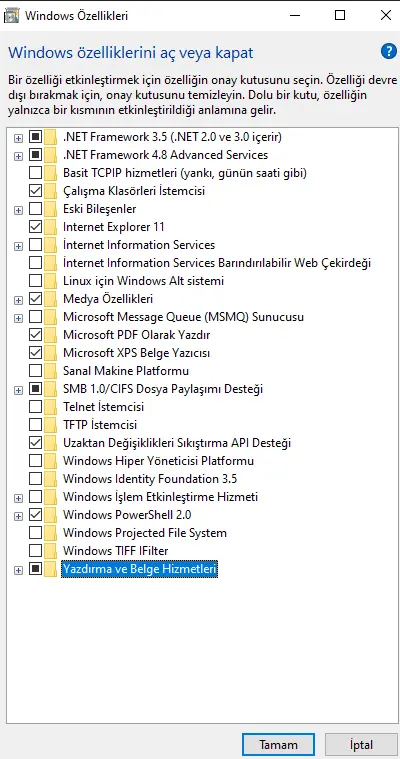Expand Microsoft Message Queue (MSMQ) Sunucusu node
Image resolution: width=400 pixels, height=759 pixels.
[x=18, y=318]
